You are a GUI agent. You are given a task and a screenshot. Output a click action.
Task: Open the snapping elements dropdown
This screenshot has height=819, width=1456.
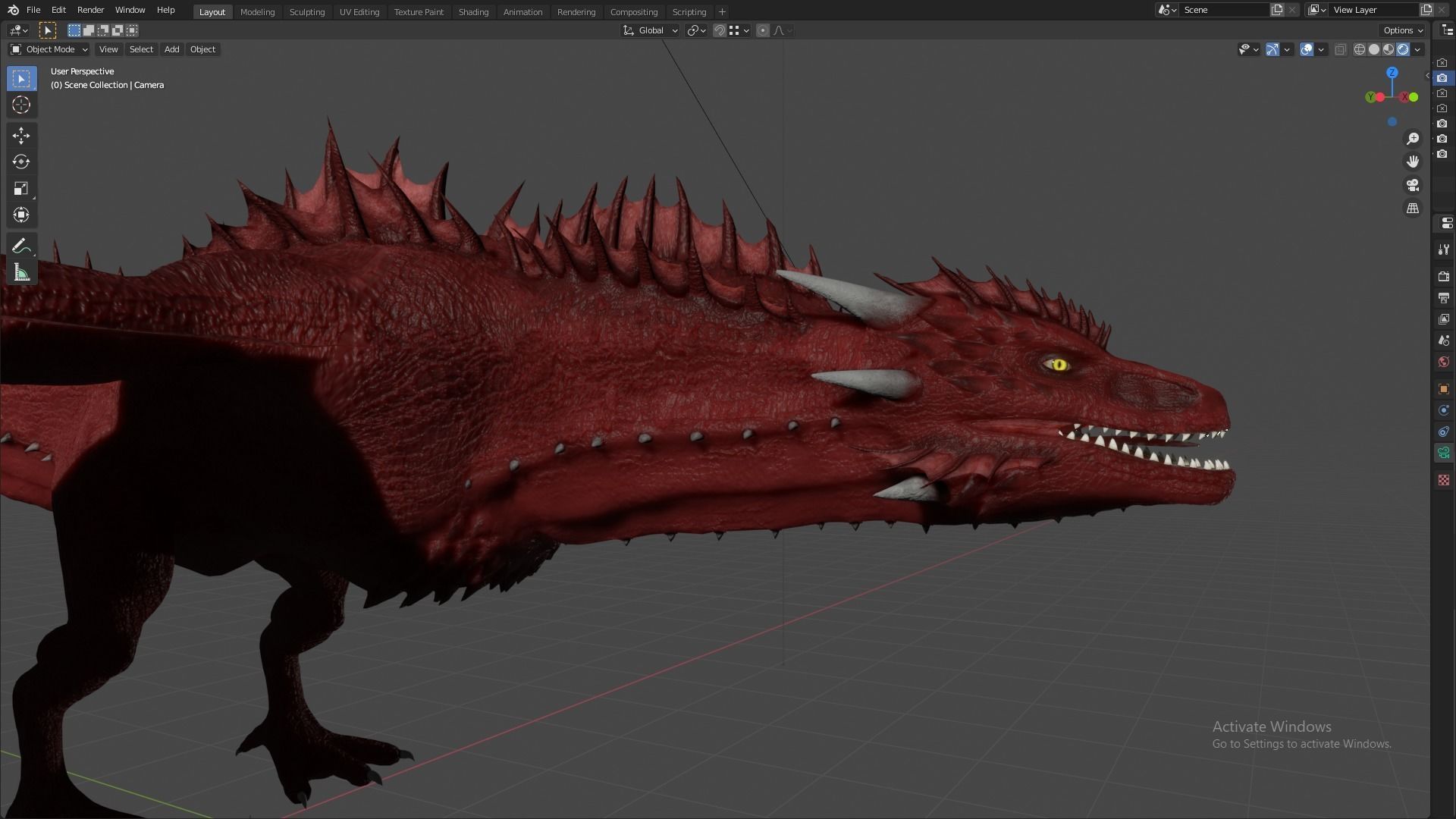pyautogui.click(x=739, y=30)
